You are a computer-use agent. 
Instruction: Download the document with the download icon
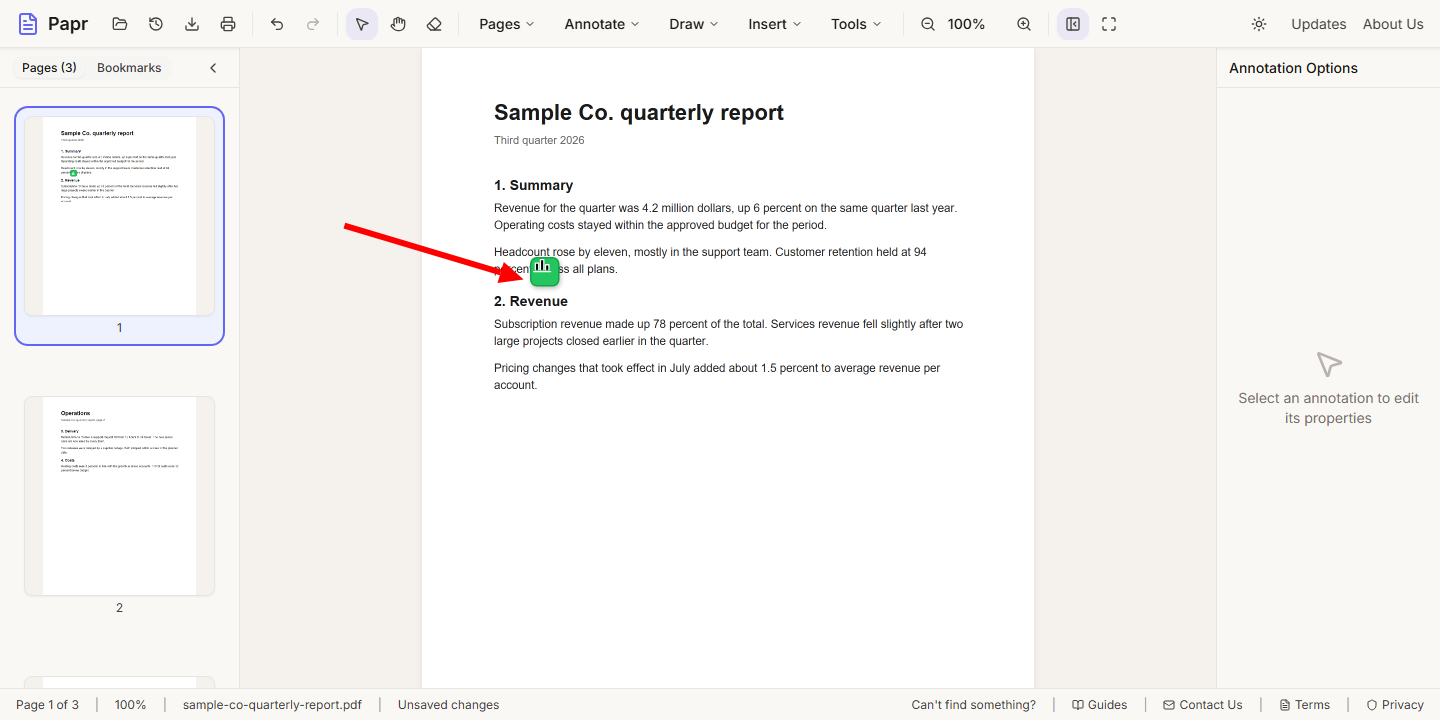192,24
